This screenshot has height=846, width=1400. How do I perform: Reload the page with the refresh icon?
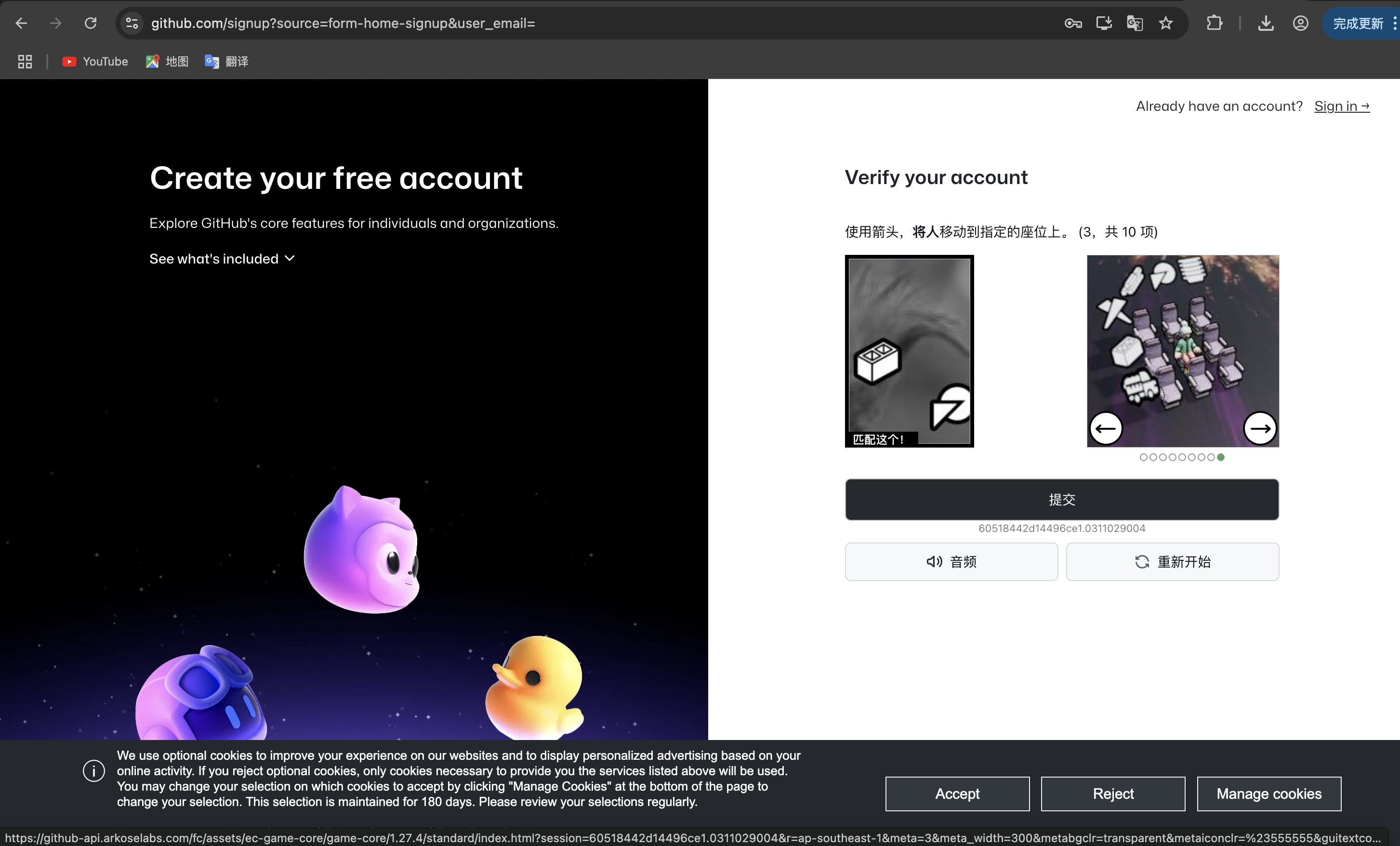point(91,23)
